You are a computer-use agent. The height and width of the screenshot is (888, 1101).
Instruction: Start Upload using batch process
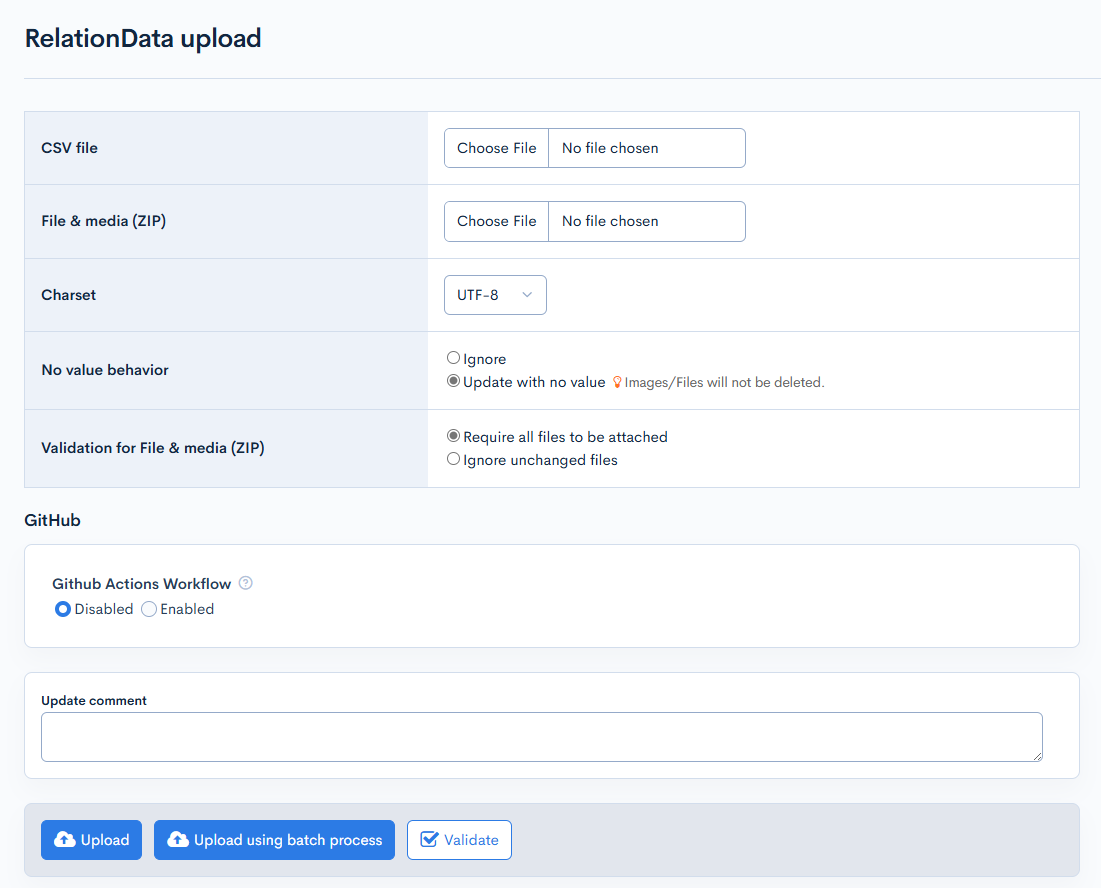click(x=274, y=840)
